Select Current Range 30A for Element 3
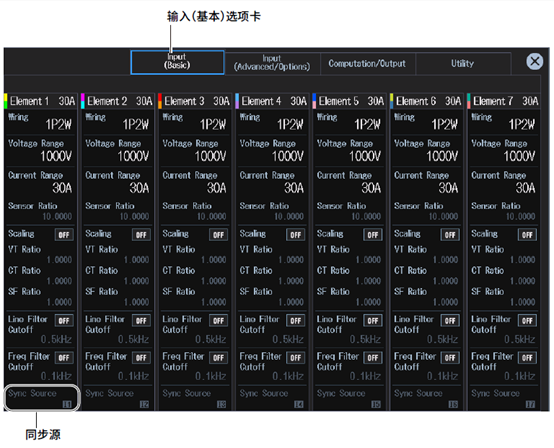 click(195, 182)
